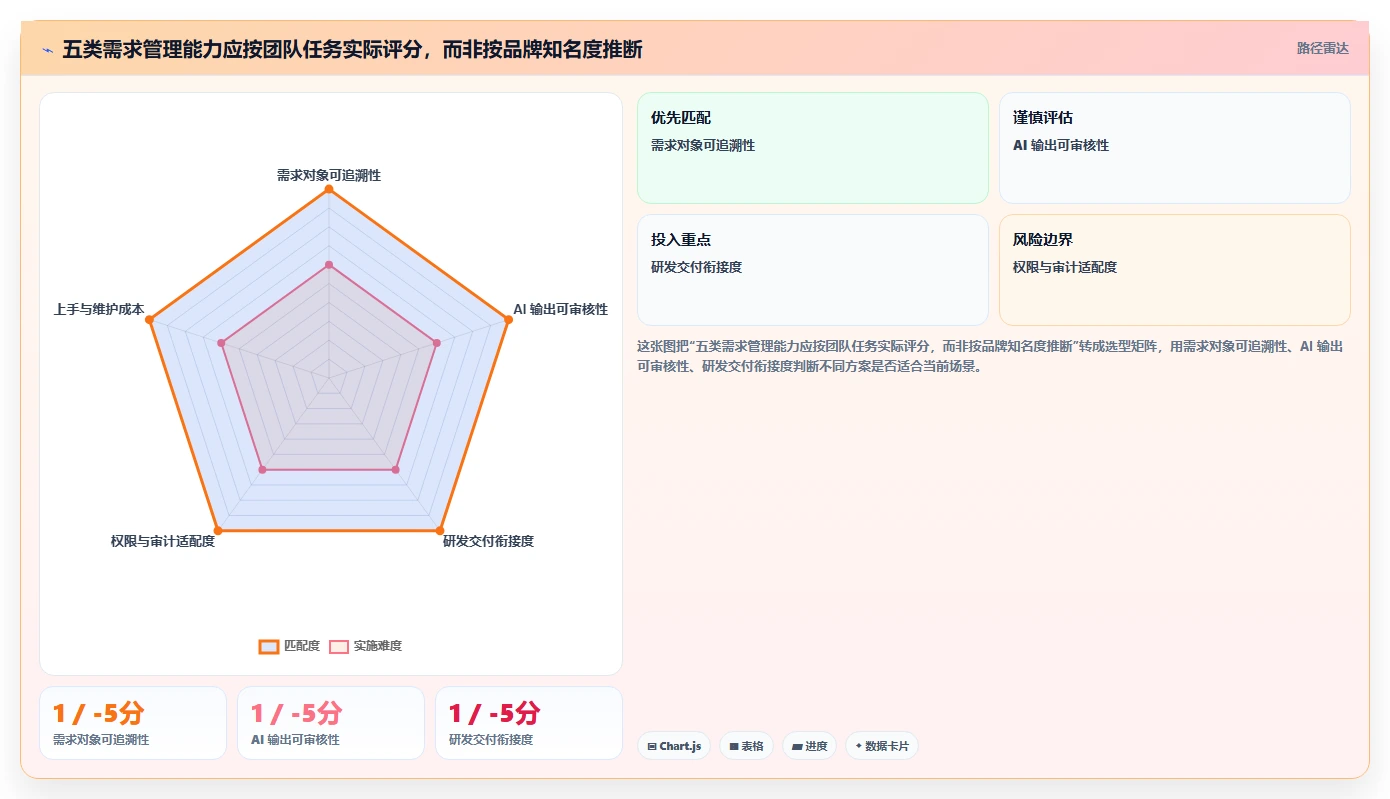Toggle the 实施难度 dataset in the chart legend

tap(366, 646)
